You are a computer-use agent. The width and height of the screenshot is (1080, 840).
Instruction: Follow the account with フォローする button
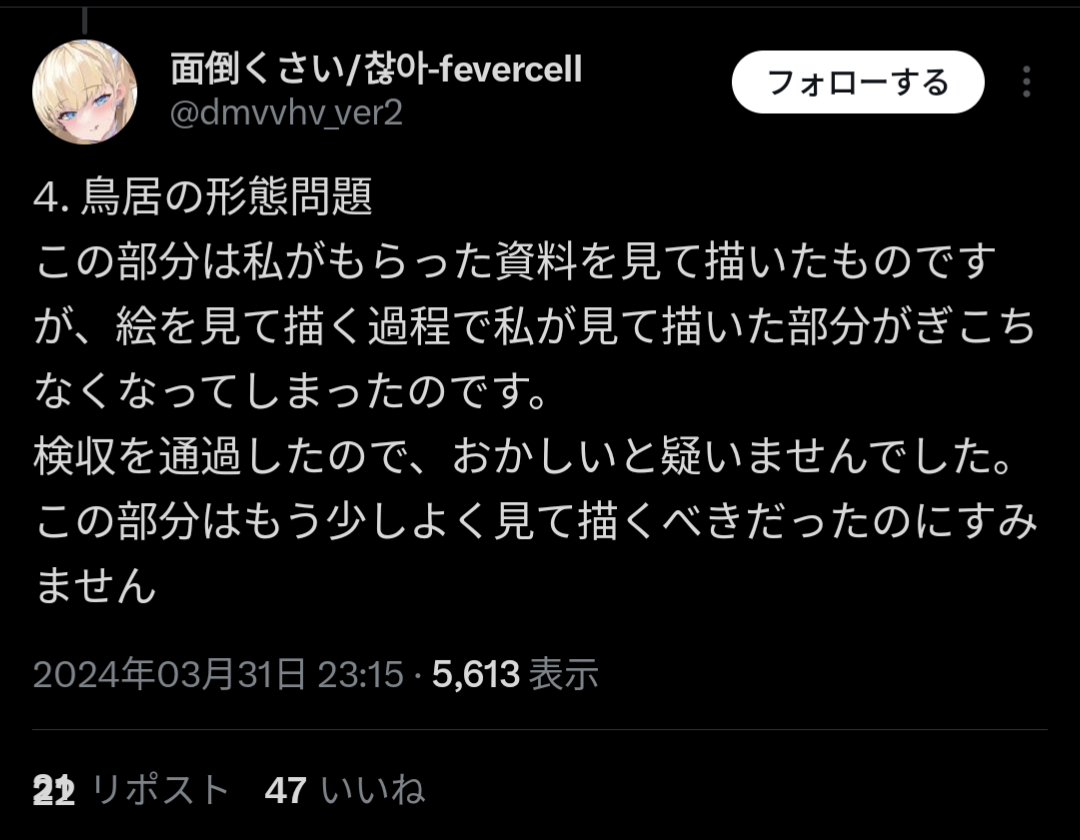858,82
